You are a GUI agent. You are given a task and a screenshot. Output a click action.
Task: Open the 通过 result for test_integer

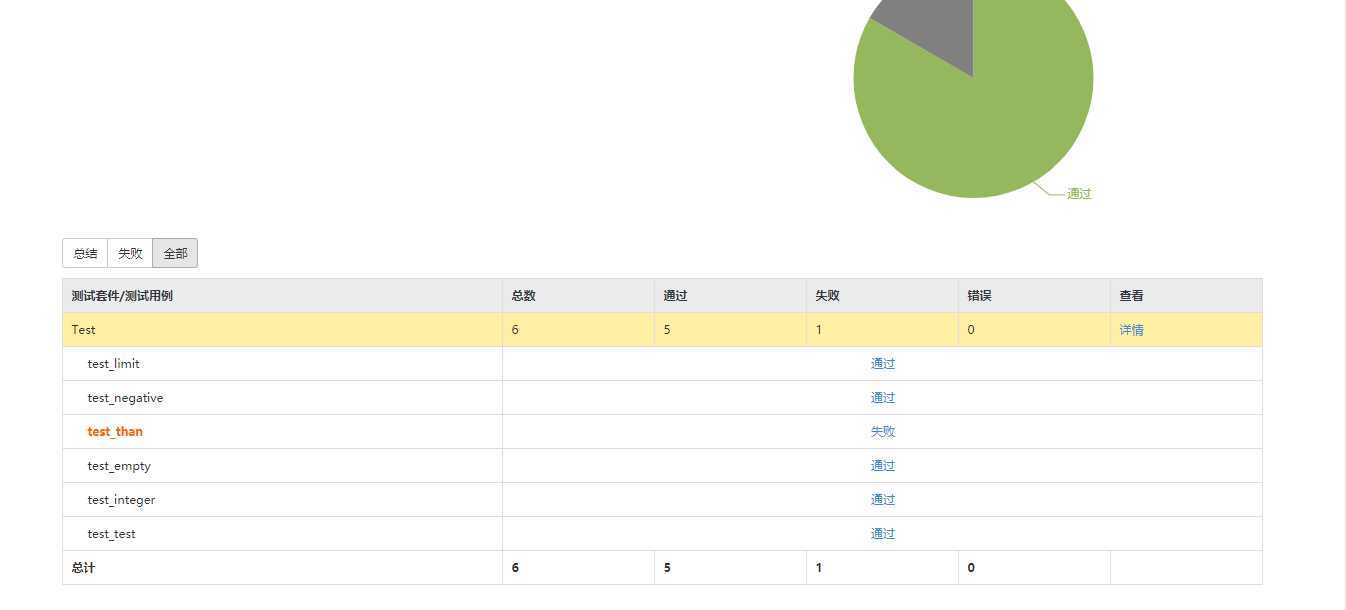[x=883, y=500]
